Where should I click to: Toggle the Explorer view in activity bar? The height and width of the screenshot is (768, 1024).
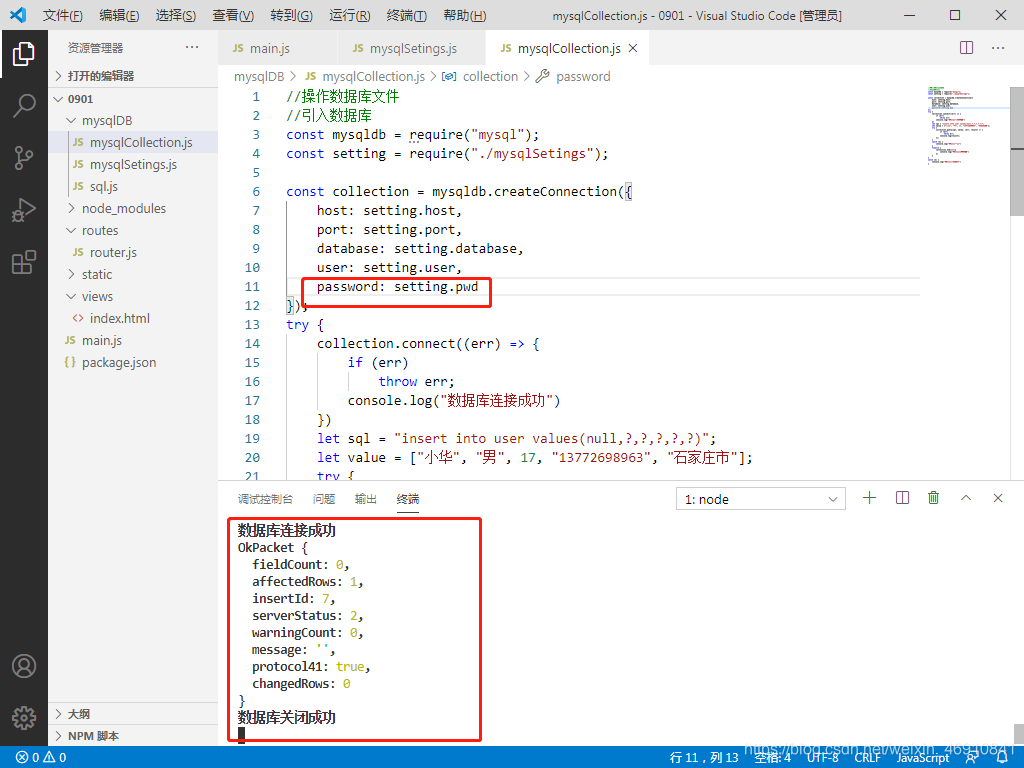click(24, 54)
